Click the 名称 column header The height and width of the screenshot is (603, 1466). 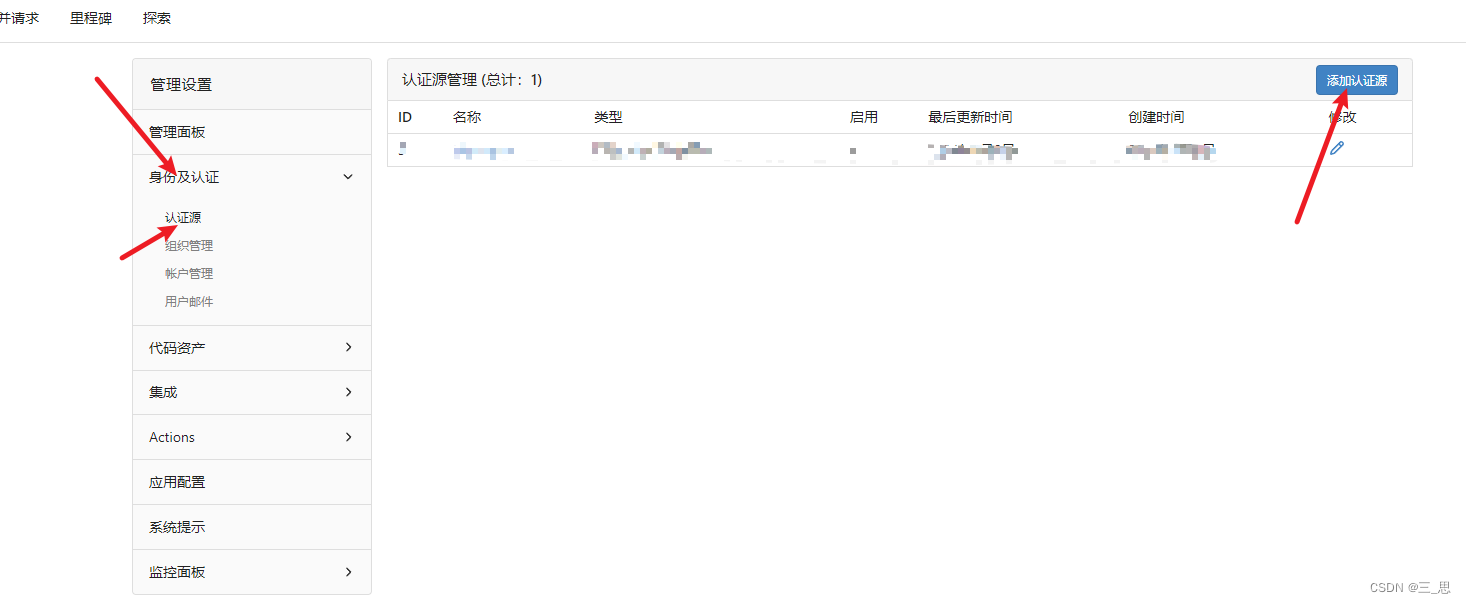click(x=467, y=117)
